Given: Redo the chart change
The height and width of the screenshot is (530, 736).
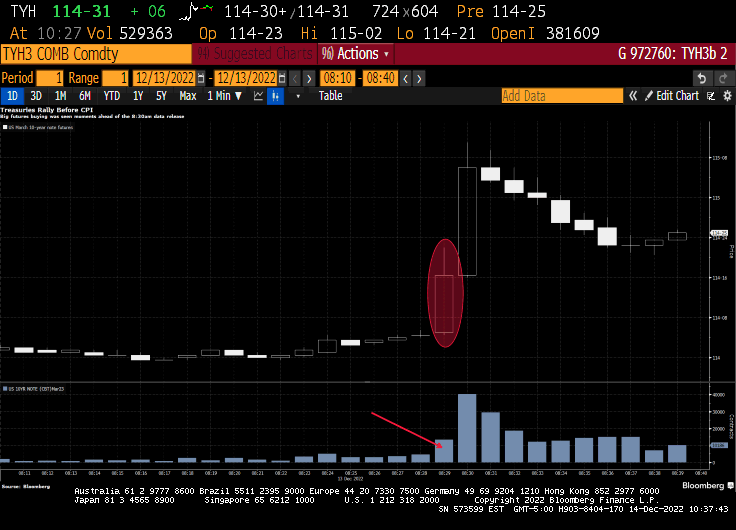Looking at the screenshot, I should pyautogui.click(x=723, y=78).
